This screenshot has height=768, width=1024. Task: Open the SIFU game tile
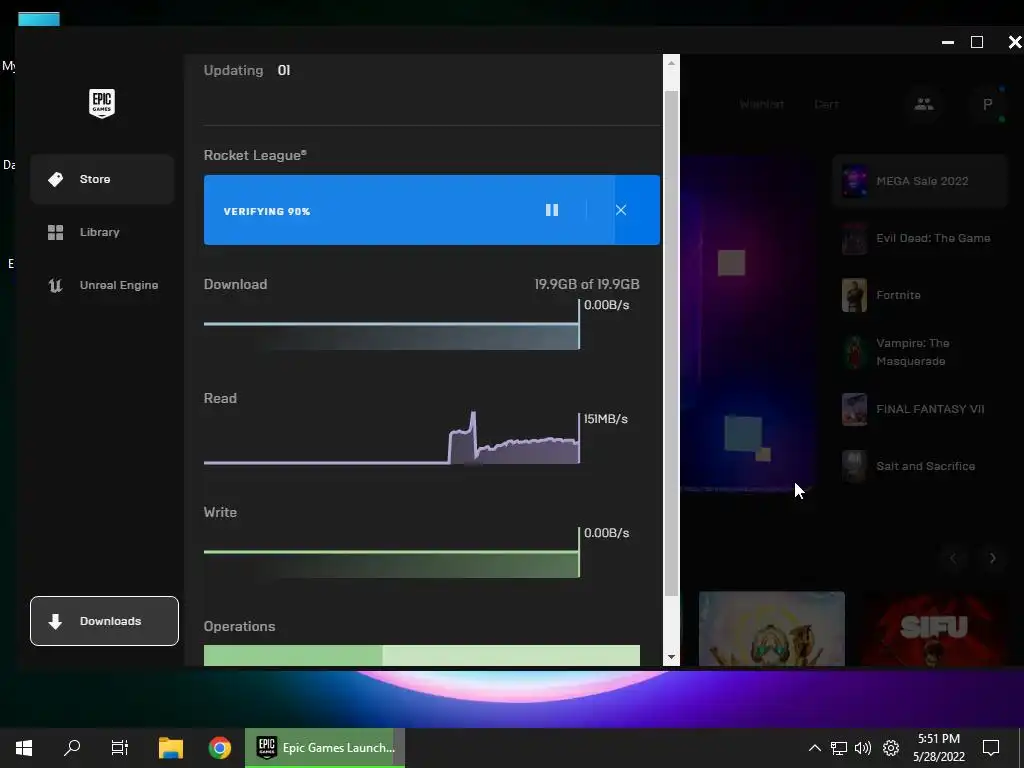pos(935,629)
